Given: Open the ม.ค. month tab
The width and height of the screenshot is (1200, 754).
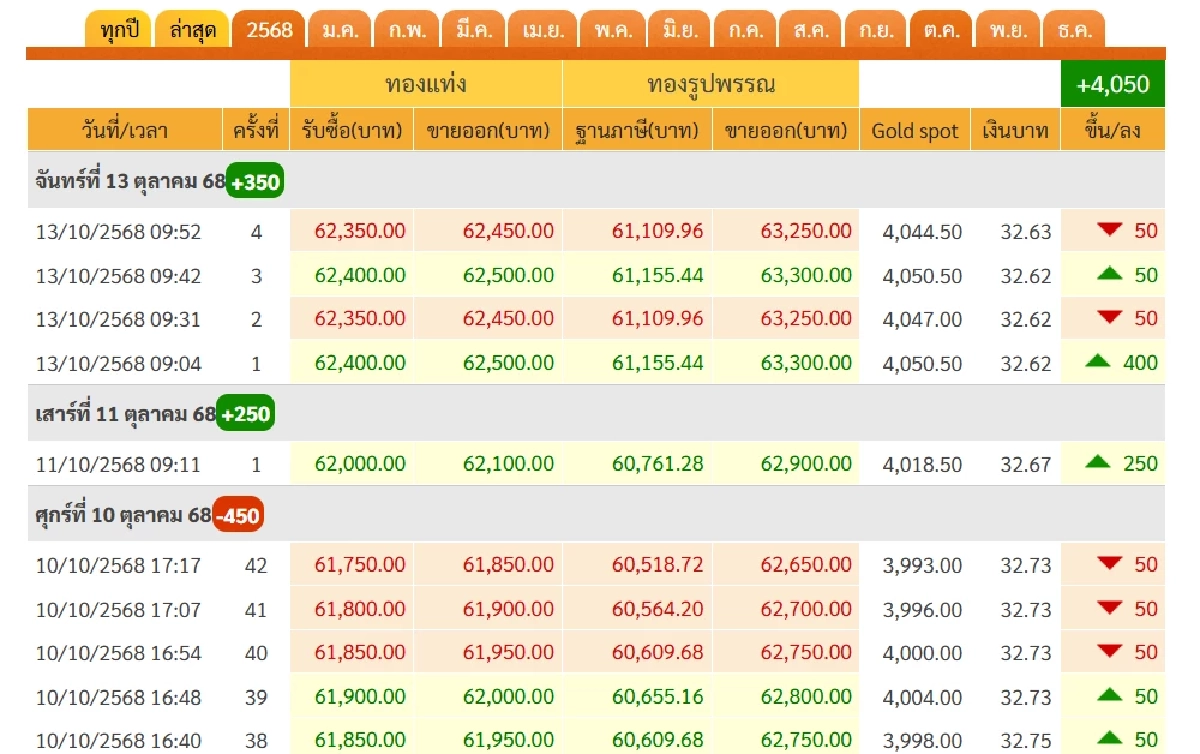Looking at the screenshot, I should point(340,29).
